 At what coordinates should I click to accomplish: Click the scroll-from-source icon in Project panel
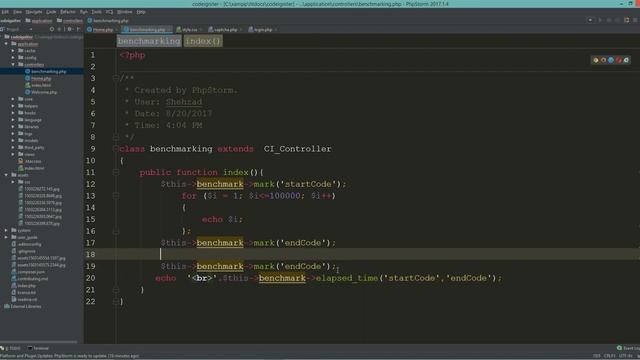52,29
